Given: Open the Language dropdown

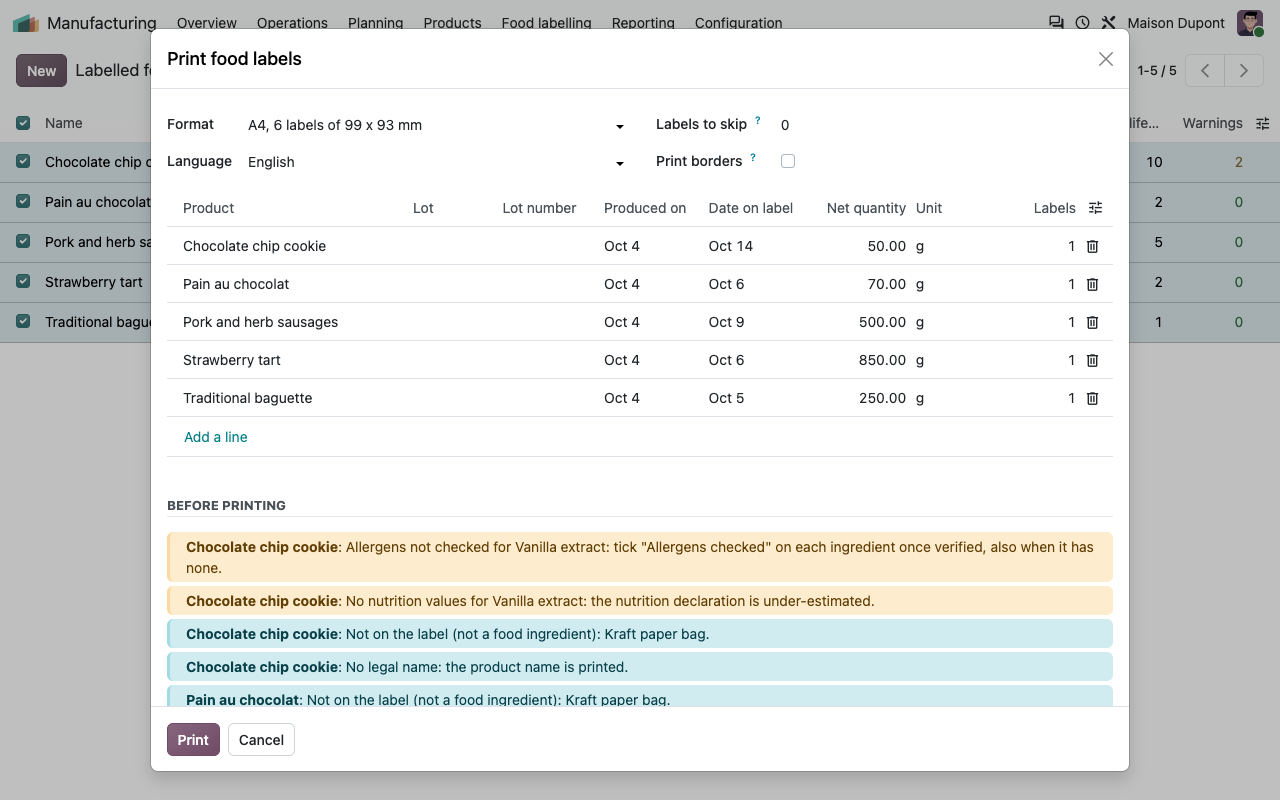Looking at the screenshot, I should point(436,162).
